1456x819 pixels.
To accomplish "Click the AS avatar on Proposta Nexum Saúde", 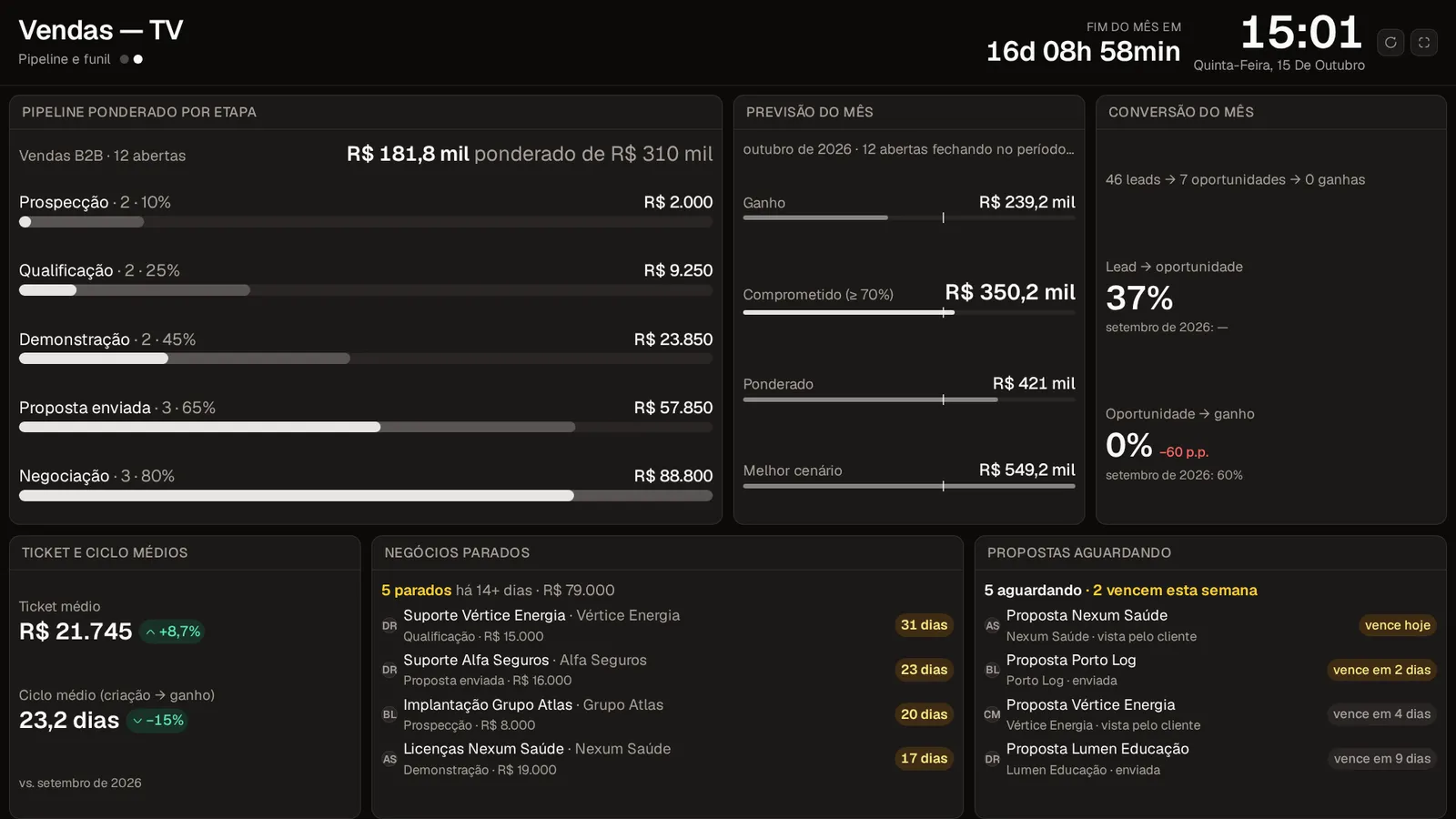I will (992, 626).
